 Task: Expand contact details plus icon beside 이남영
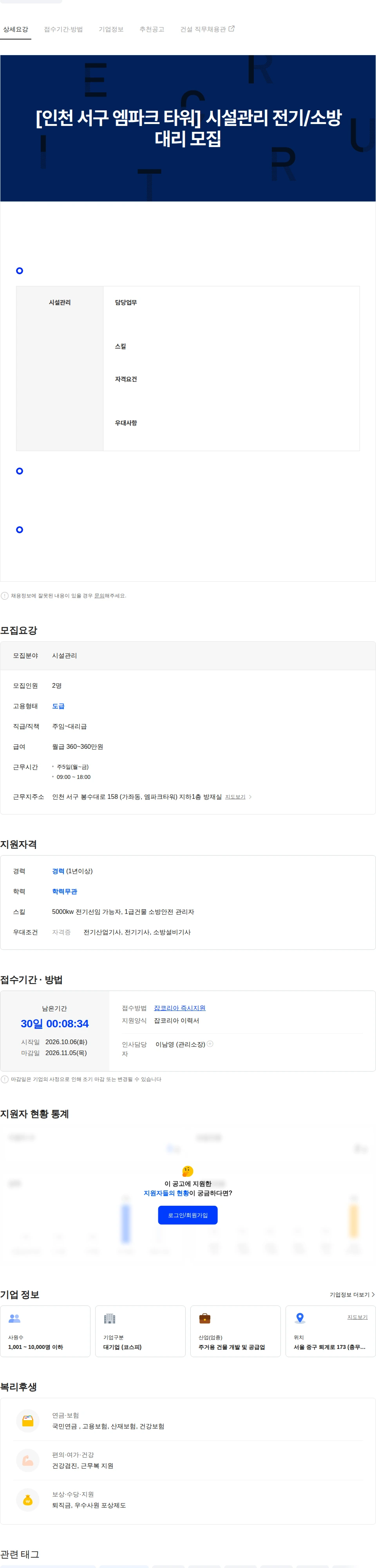(x=210, y=1043)
